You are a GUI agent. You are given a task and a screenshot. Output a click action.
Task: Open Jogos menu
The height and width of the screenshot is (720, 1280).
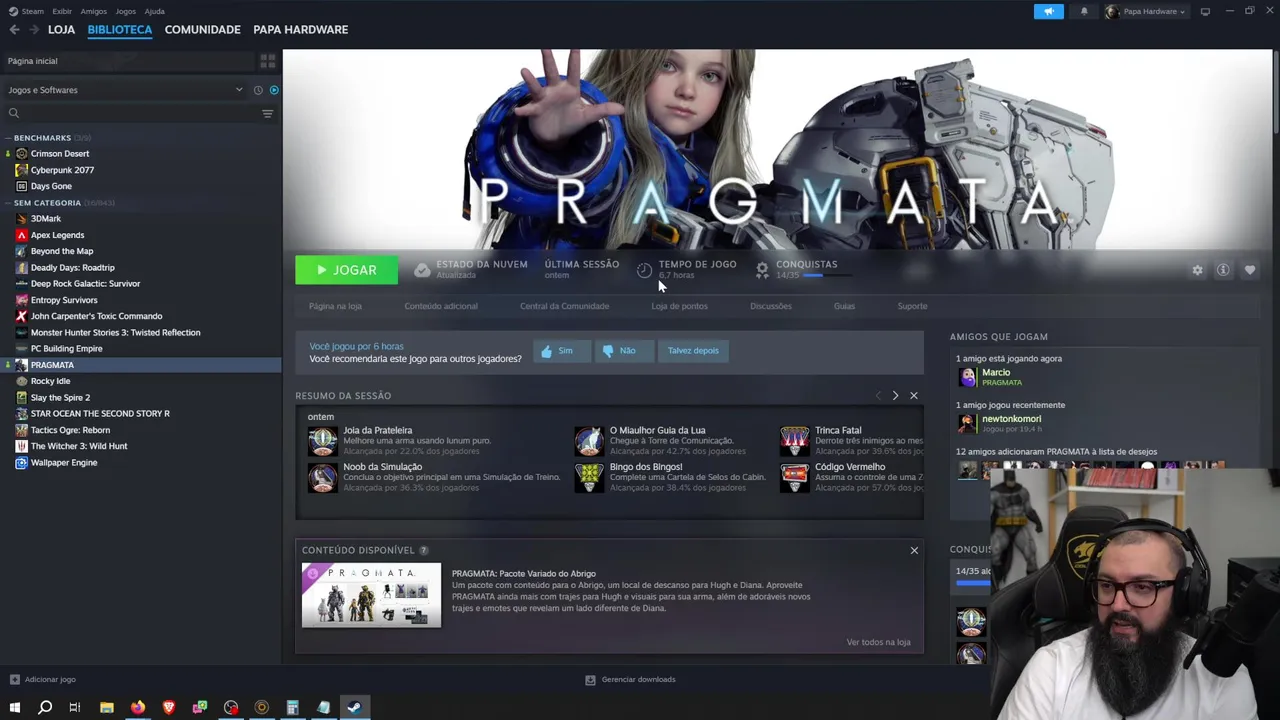[x=125, y=11]
